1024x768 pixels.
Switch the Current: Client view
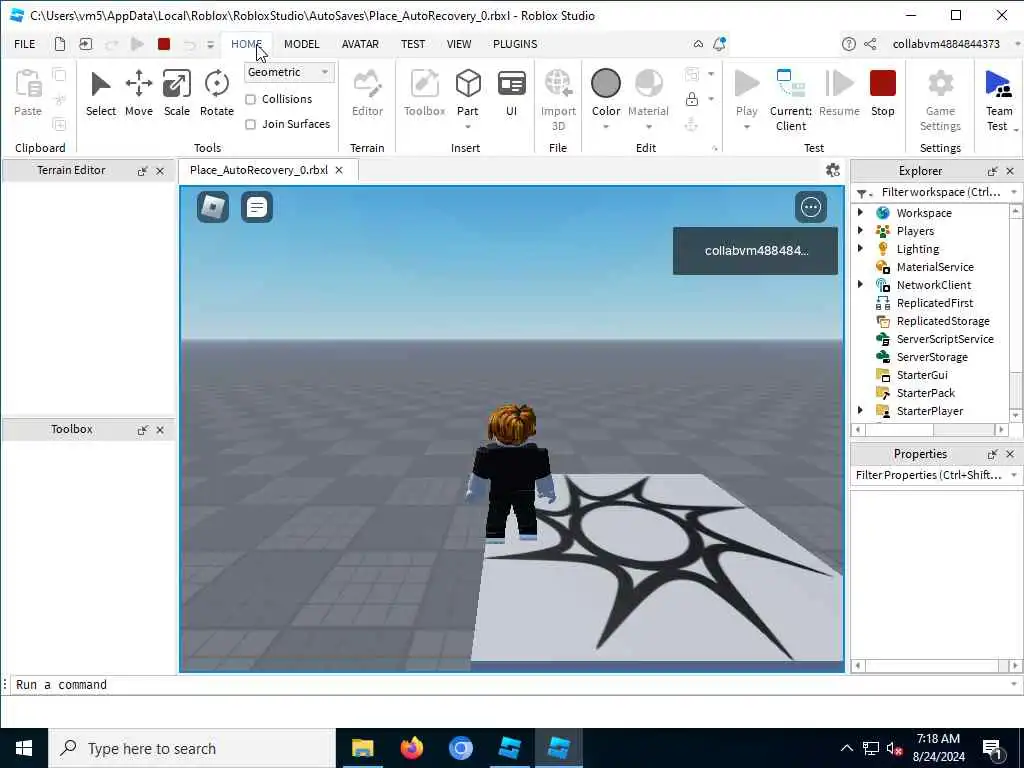[x=791, y=100]
